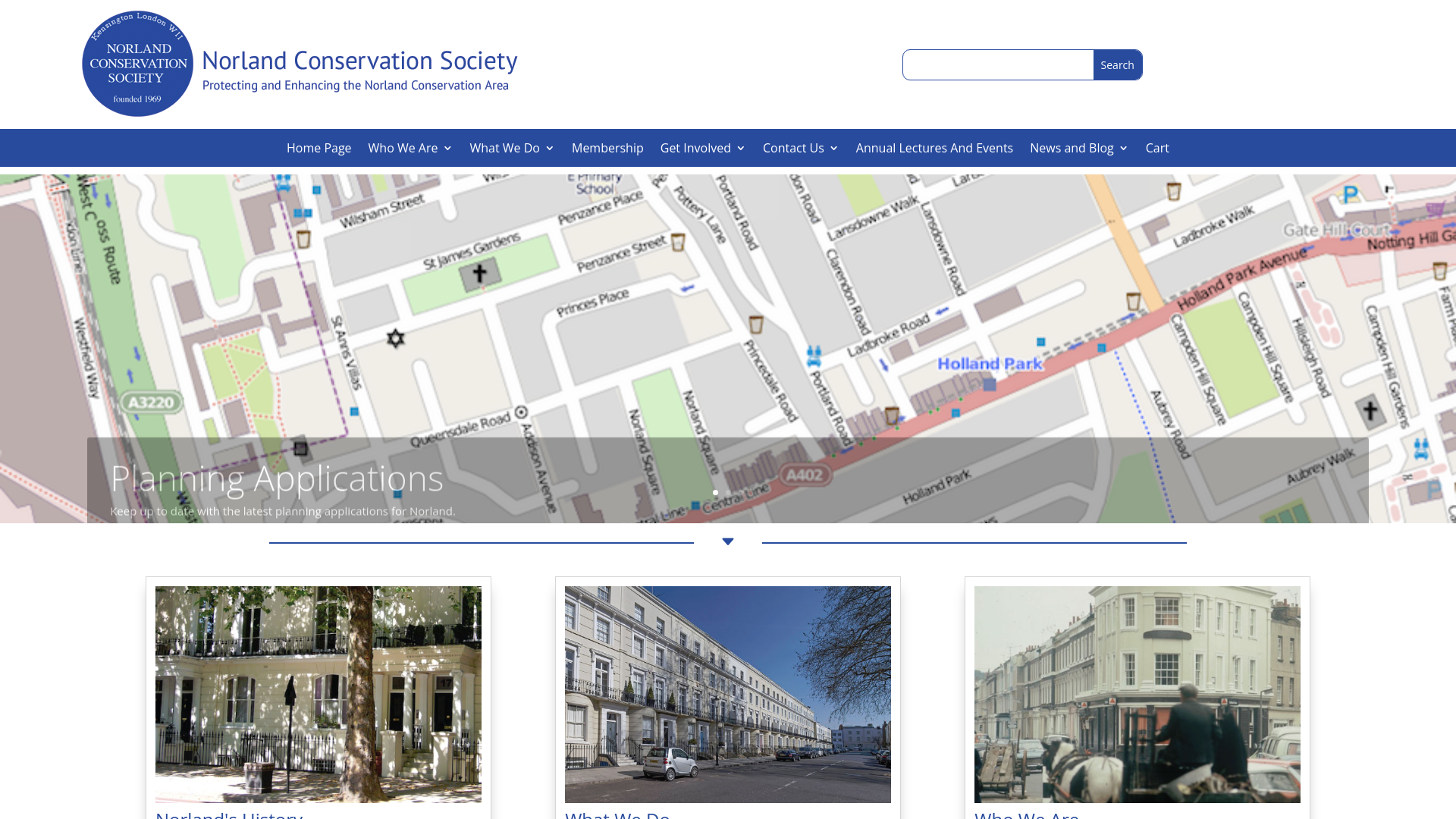Click the Norland Conservation Society round logo

137,64
